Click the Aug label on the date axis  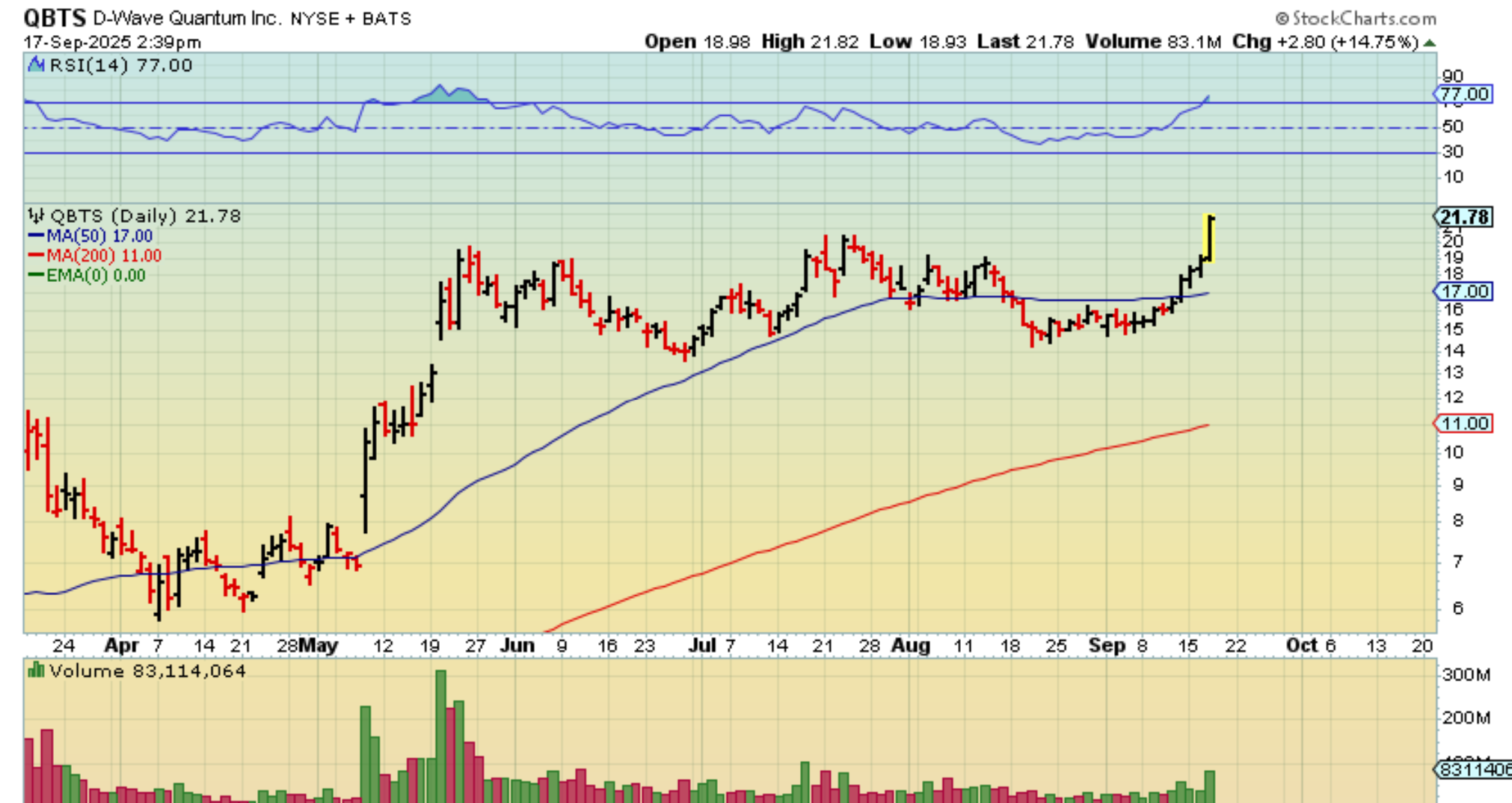click(x=911, y=646)
